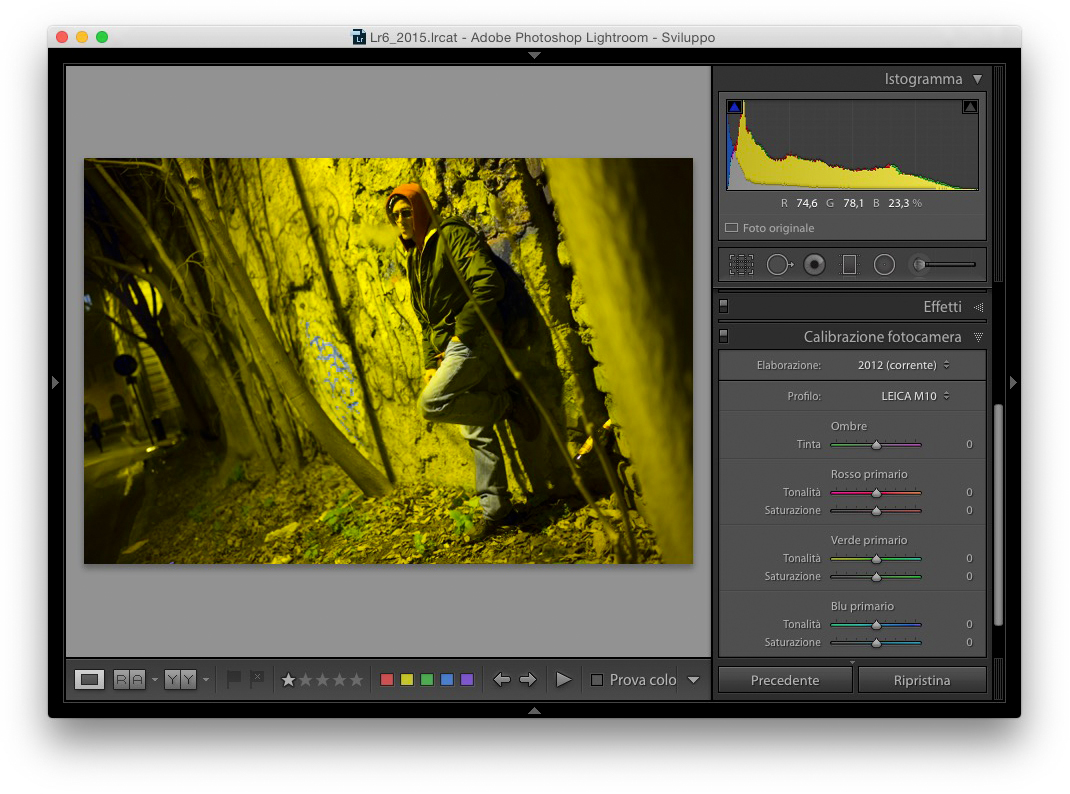Choose the Red Eye Correction tool

(814, 265)
